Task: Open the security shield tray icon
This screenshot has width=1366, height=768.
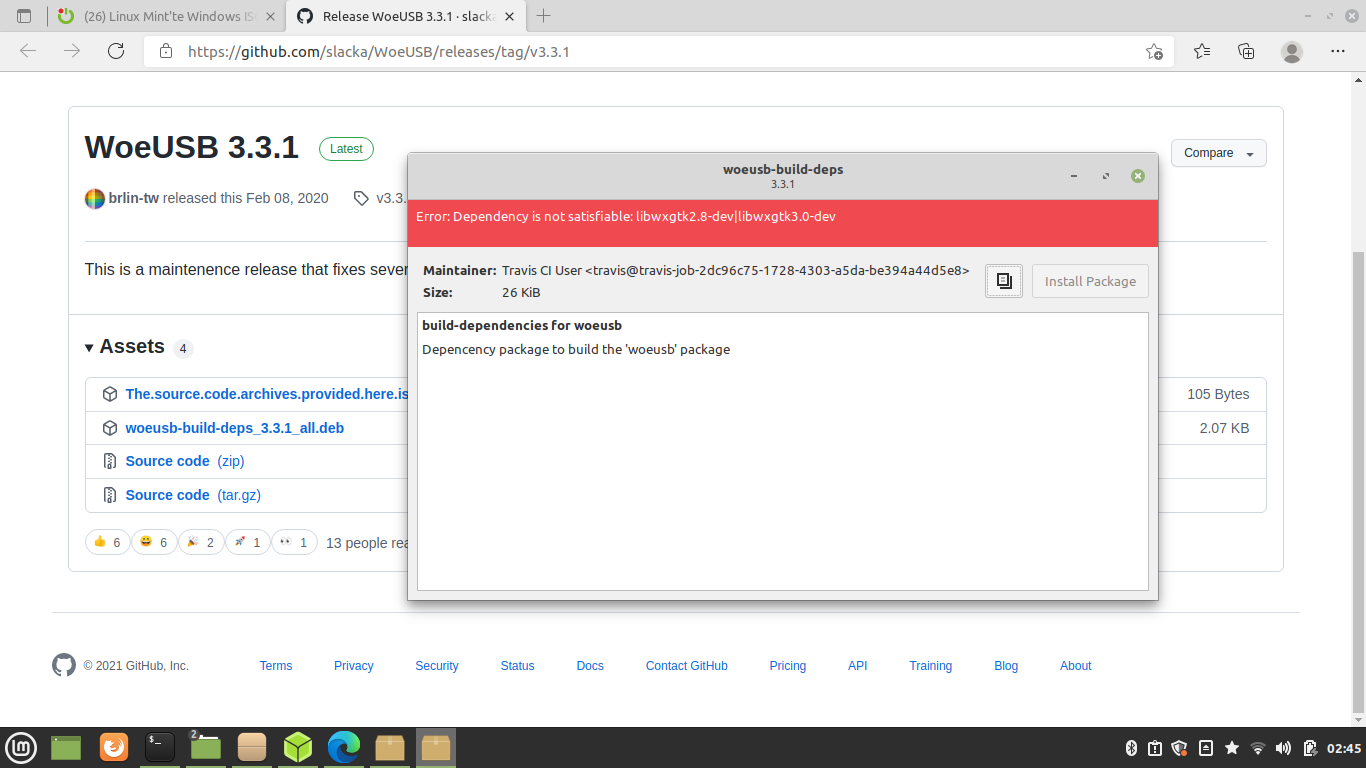Action: [1179, 748]
